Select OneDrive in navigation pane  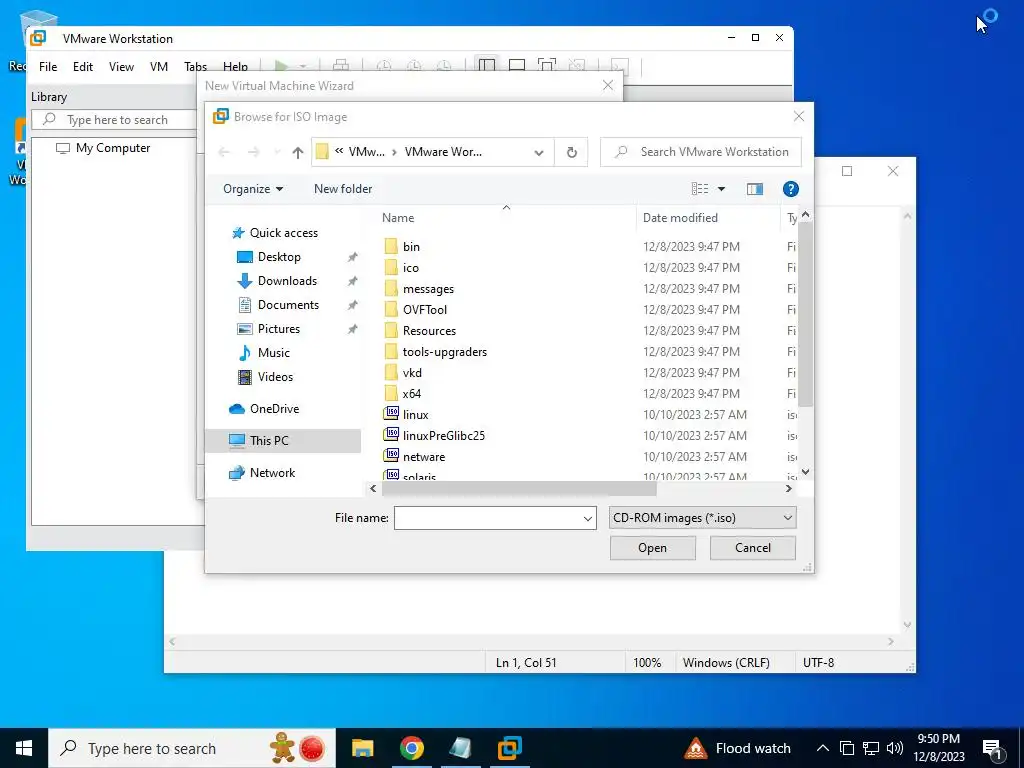click(x=274, y=409)
